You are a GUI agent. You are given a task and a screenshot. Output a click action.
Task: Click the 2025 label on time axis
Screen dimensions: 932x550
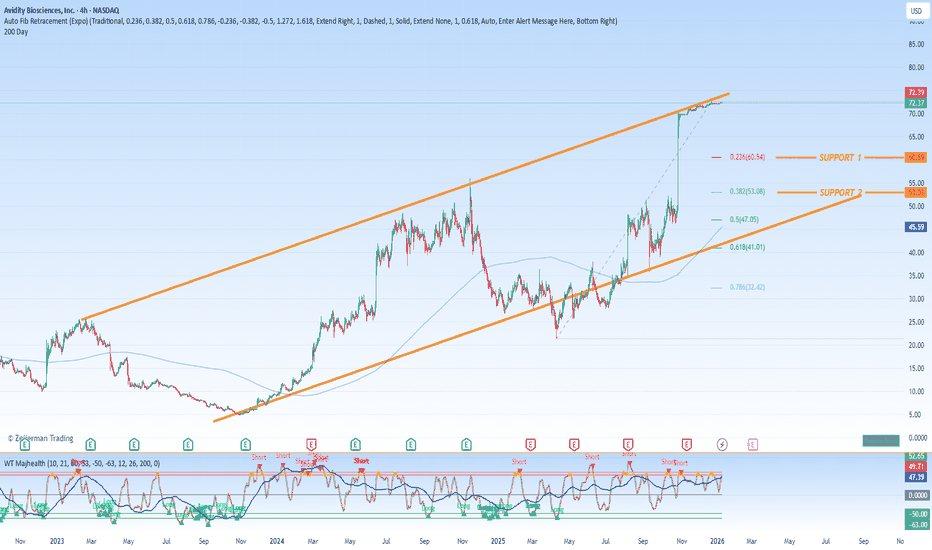tap(498, 539)
